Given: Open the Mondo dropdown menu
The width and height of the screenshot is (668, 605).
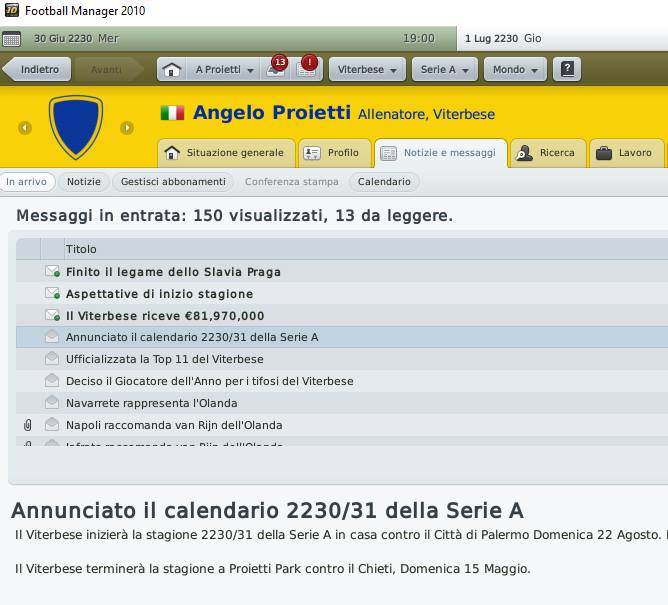Looking at the screenshot, I should pyautogui.click(x=515, y=69).
